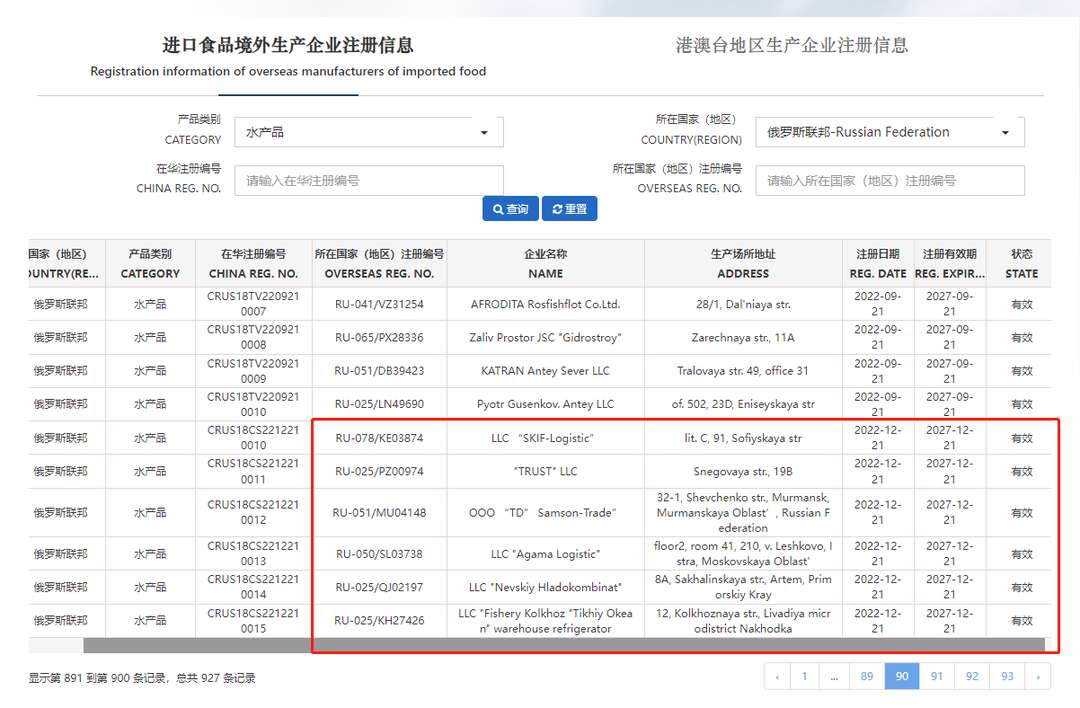
Task: Click the RU-025/PZ00974 registration cell
Action: (x=379, y=472)
